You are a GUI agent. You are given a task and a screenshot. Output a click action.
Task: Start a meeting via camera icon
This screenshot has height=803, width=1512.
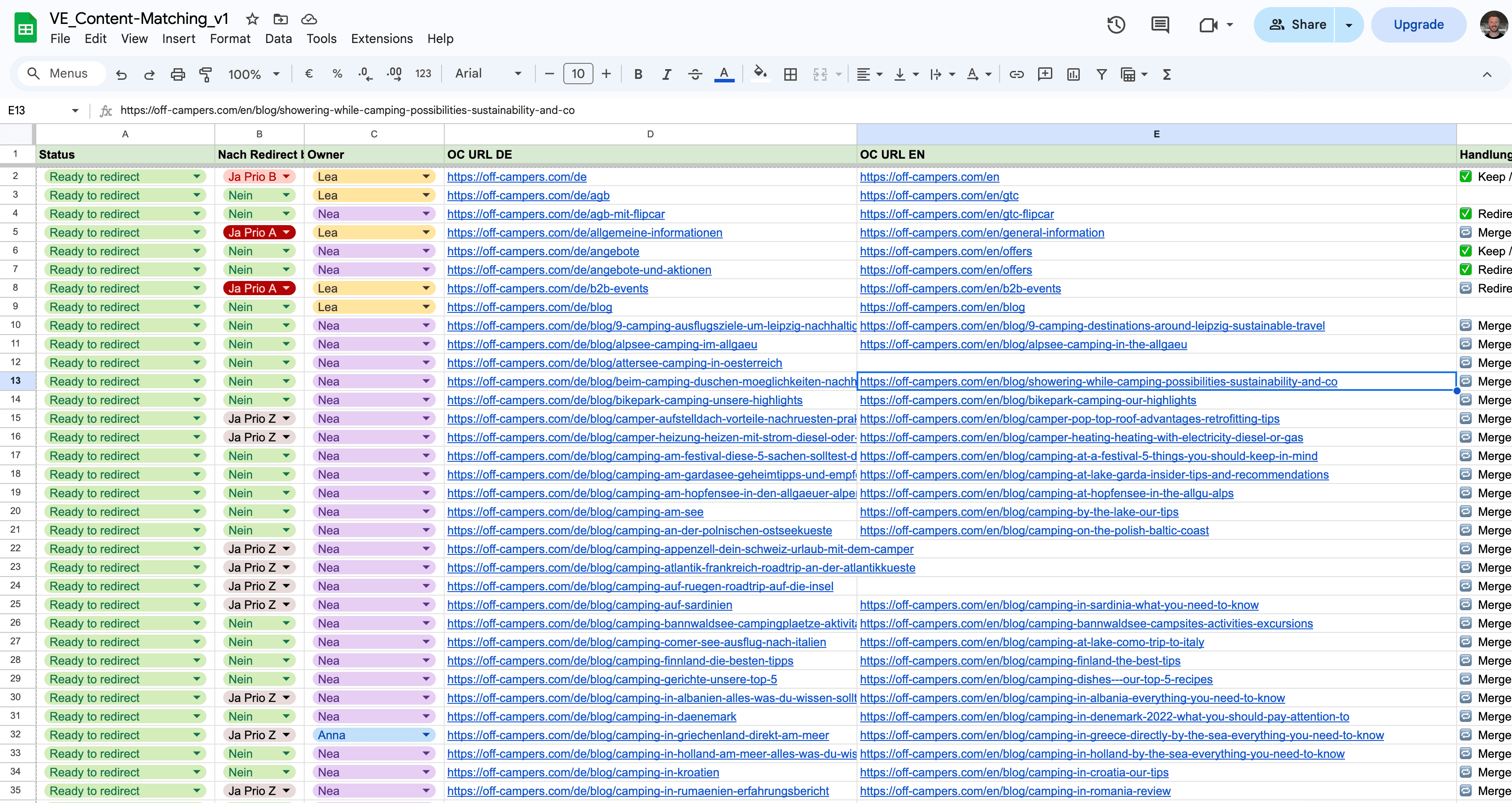pos(1208,25)
